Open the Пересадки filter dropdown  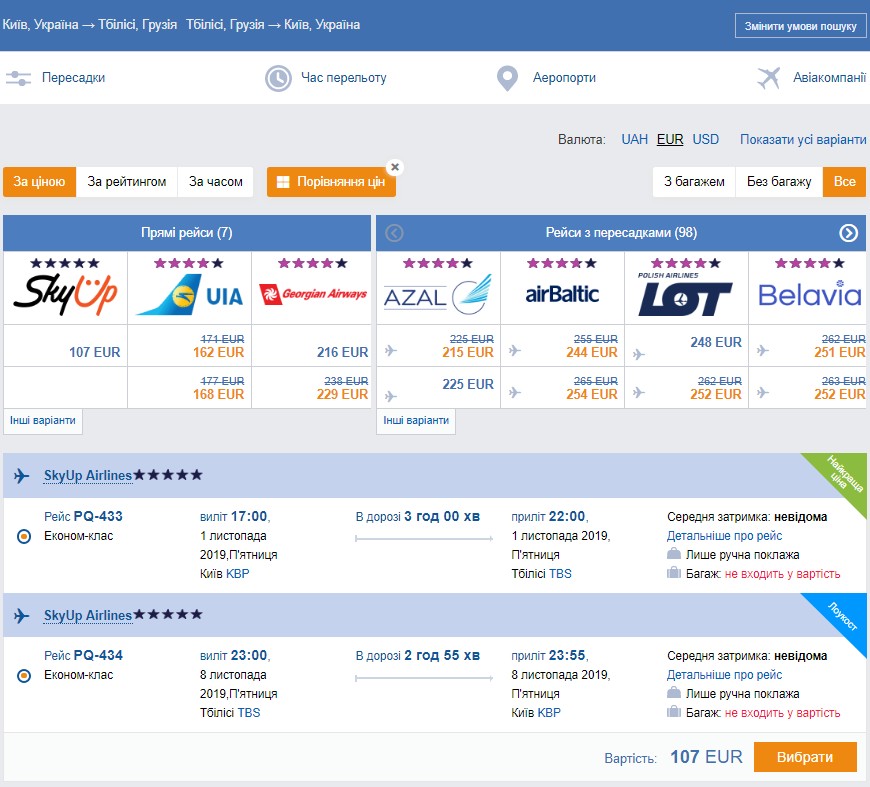73,78
